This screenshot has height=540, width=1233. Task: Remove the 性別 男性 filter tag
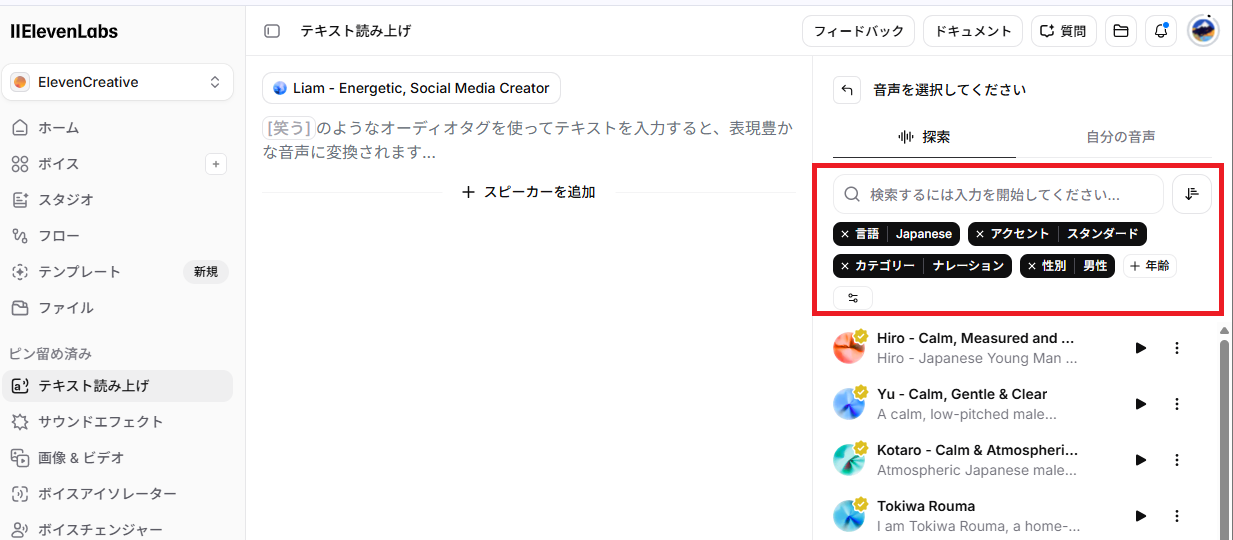[1032, 266]
